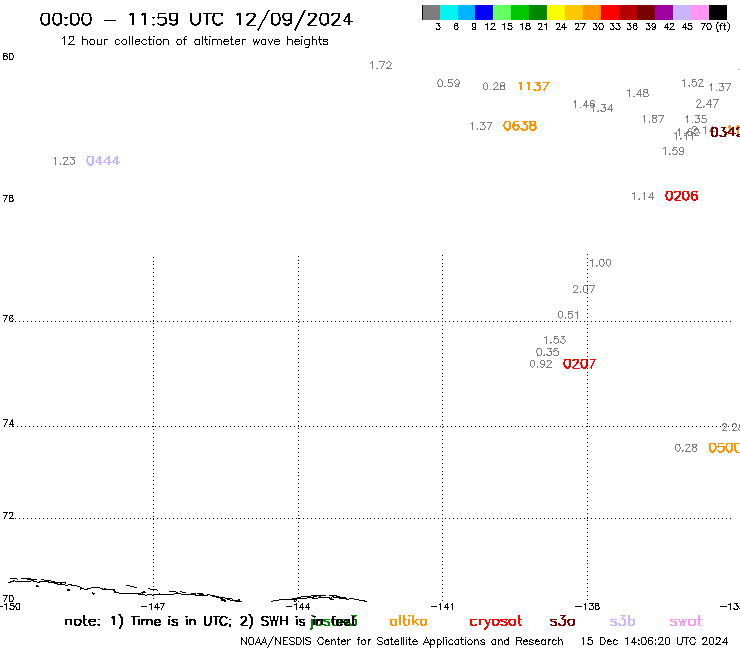Select the purple 42 ft legend swatch

click(664, 12)
